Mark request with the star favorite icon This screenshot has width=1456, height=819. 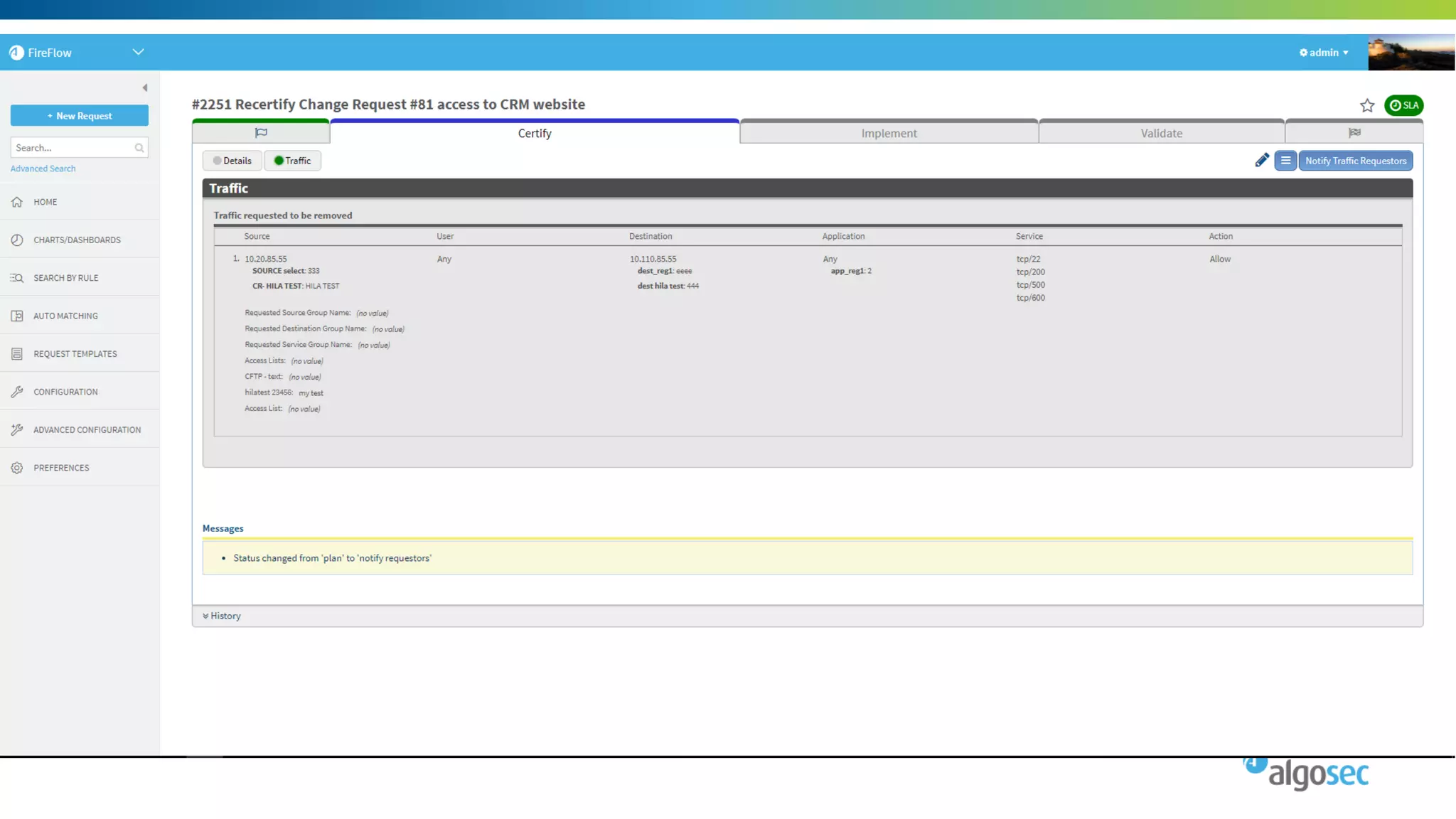click(x=1367, y=106)
